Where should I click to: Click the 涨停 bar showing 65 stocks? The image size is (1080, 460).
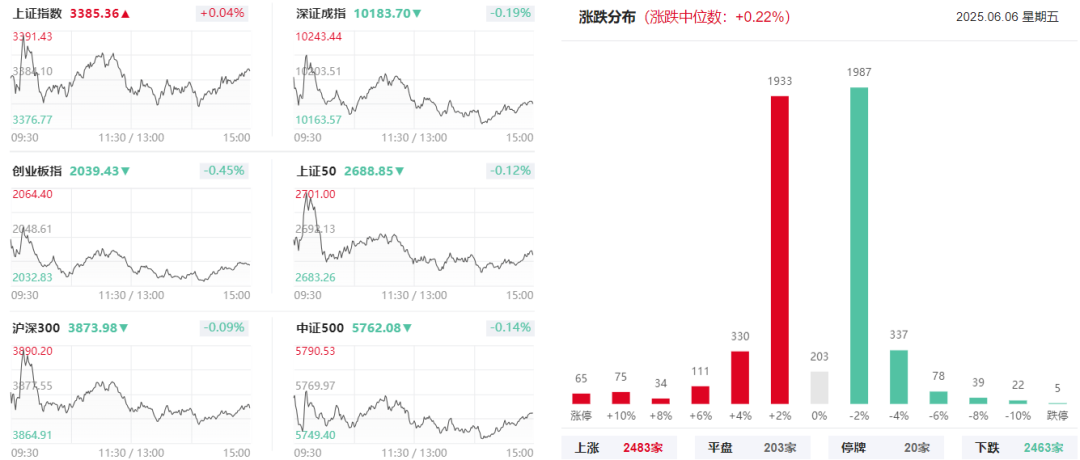[x=581, y=399]
